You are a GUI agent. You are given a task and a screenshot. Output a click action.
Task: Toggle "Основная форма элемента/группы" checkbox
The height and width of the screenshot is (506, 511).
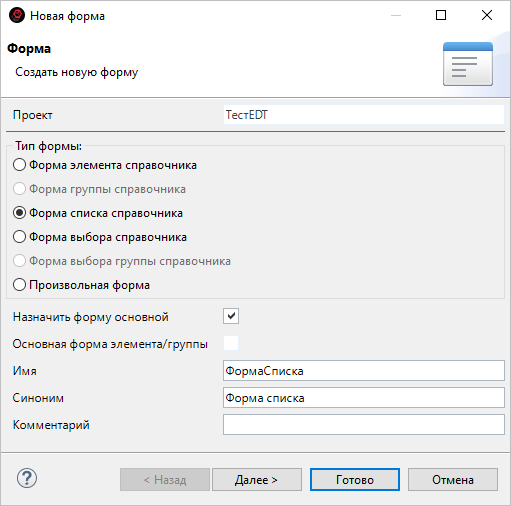[x=231, y=343]
